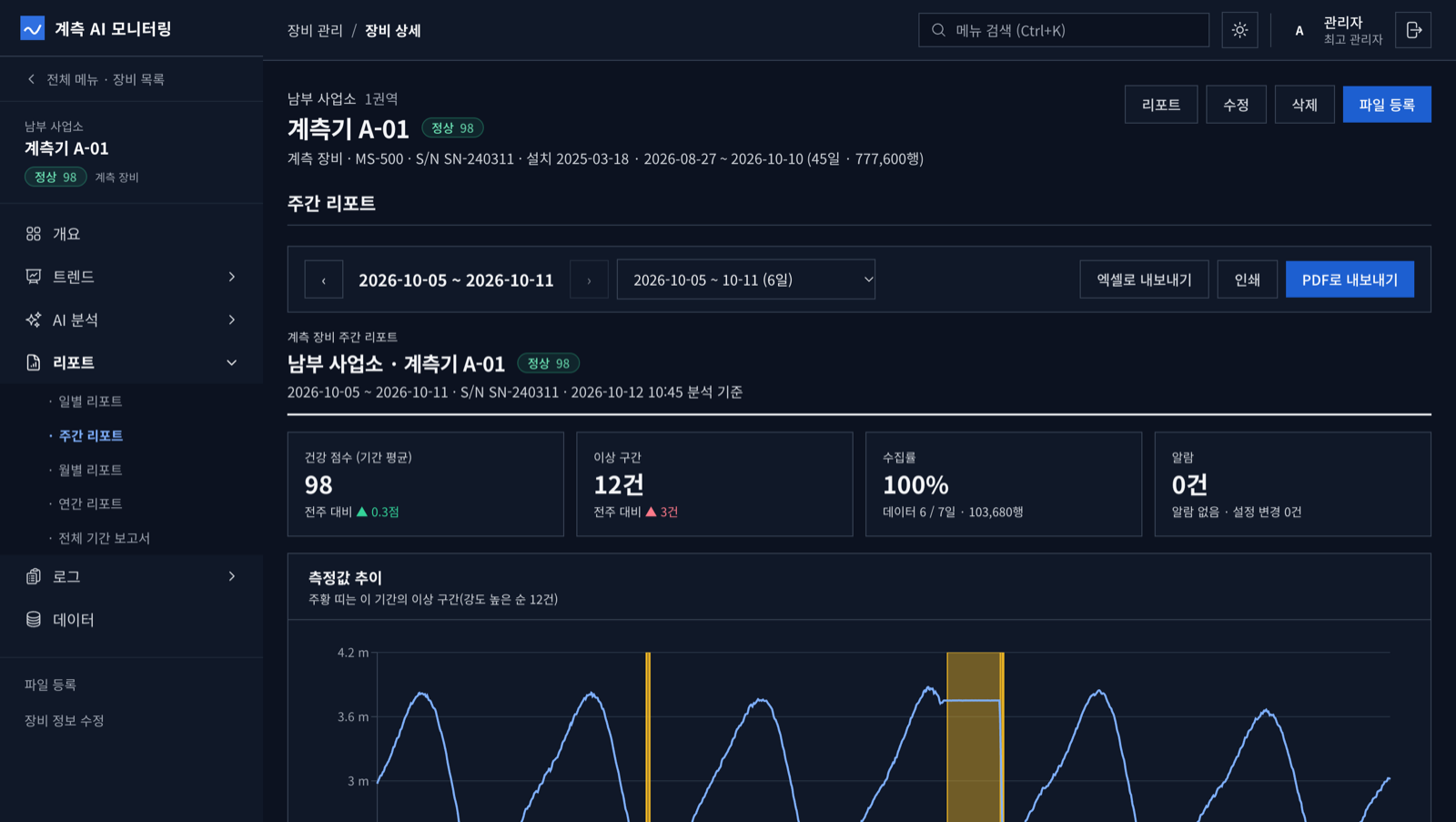This screenshot has width=1456, height=822.
Task: Click the 이상 구간 12건 card
Action: click(x=714, y=484)
